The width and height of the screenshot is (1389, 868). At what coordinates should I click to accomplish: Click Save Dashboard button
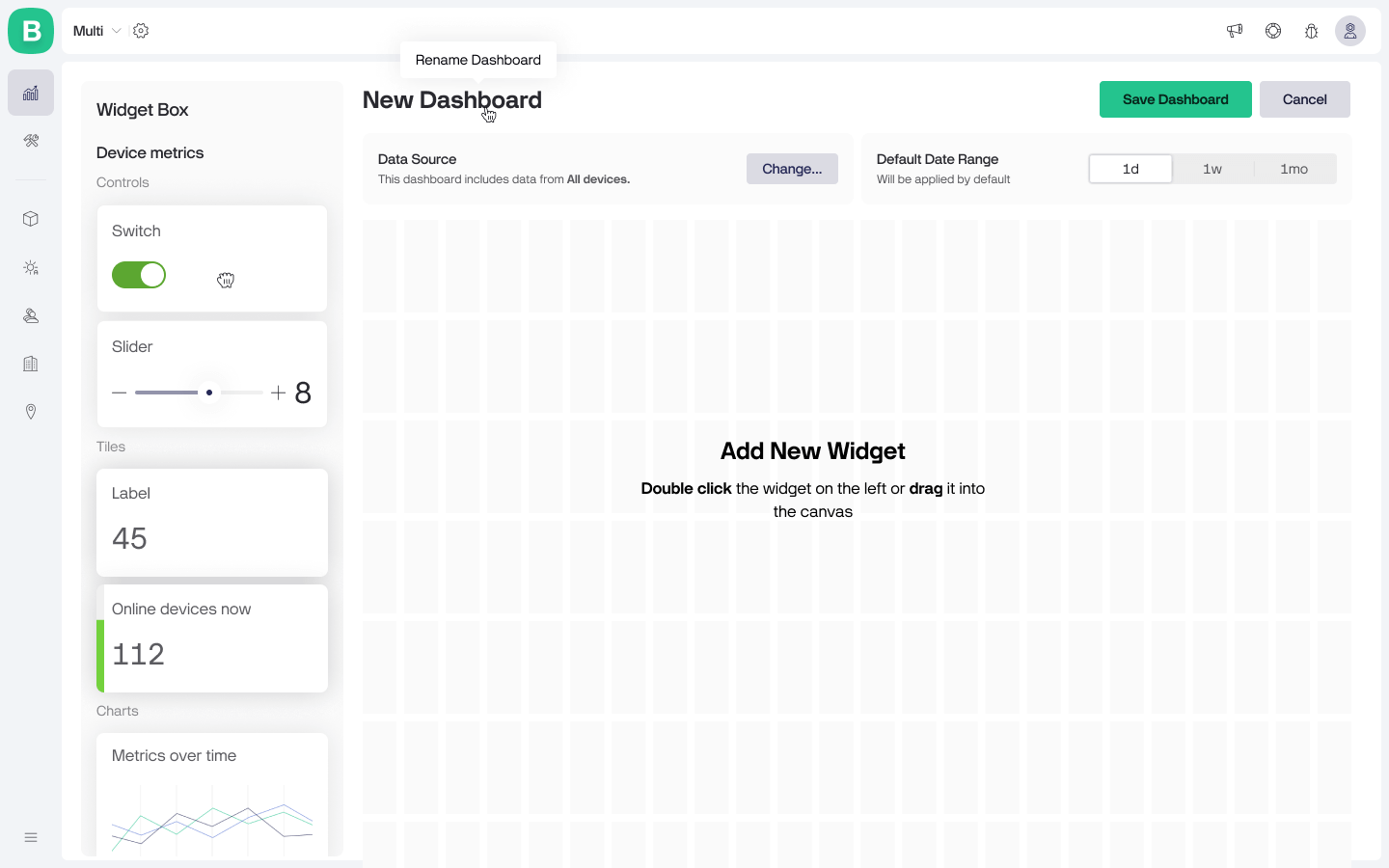click(1176, 99)
